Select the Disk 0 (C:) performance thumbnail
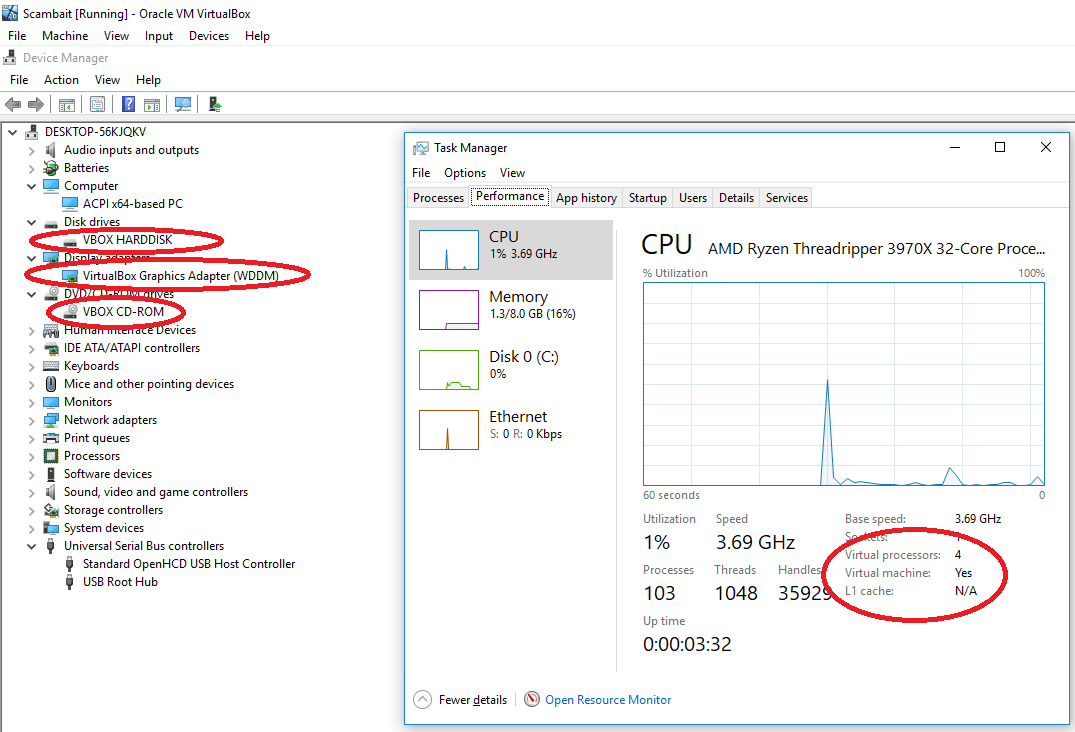 coord(449,370)
